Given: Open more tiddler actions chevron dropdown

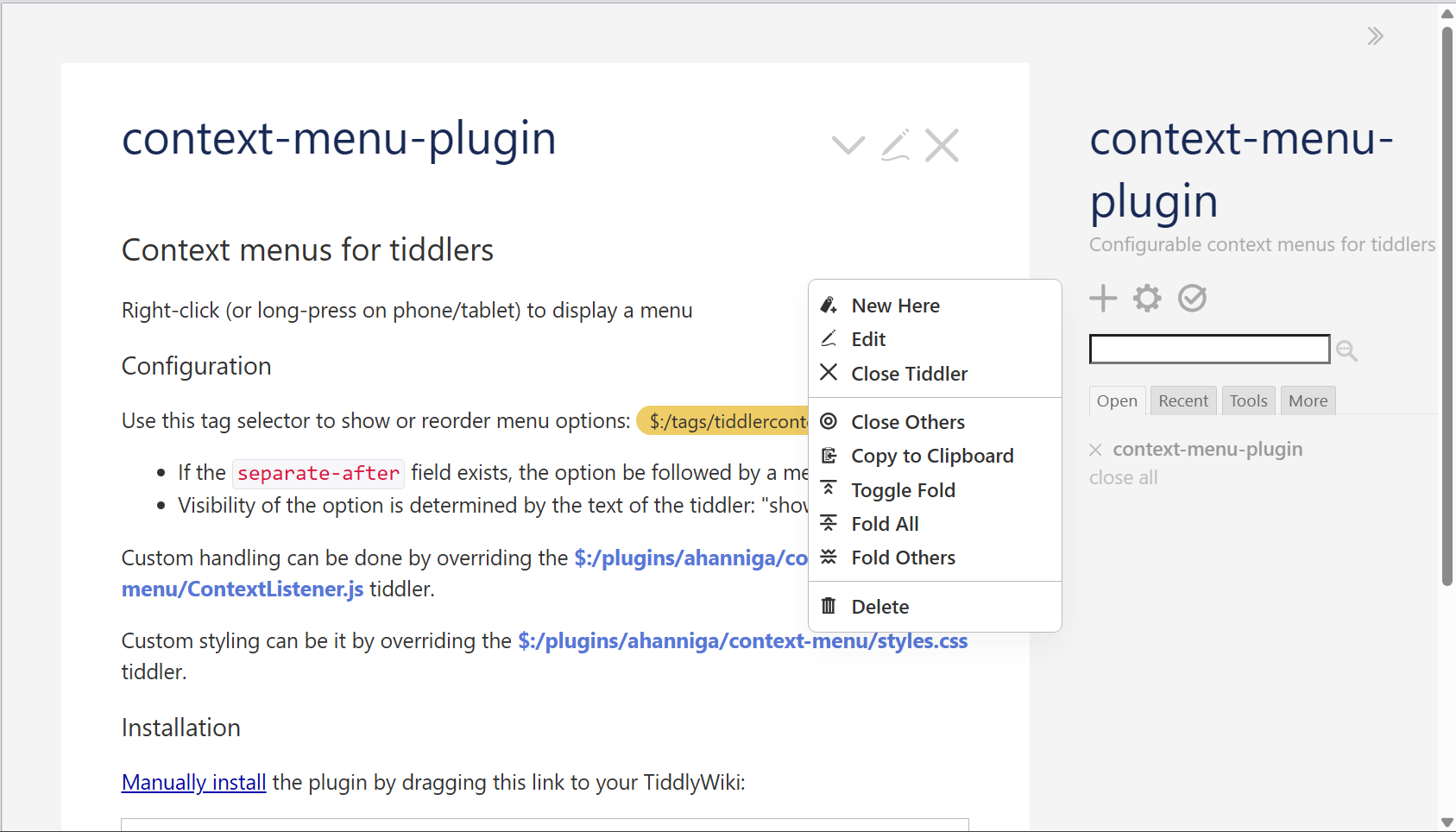Looking at the screenshot, I should [848, 145].
